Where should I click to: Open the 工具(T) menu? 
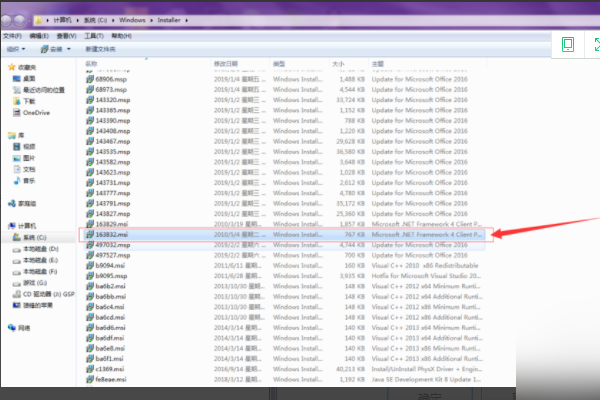click(x=94, y=36)
